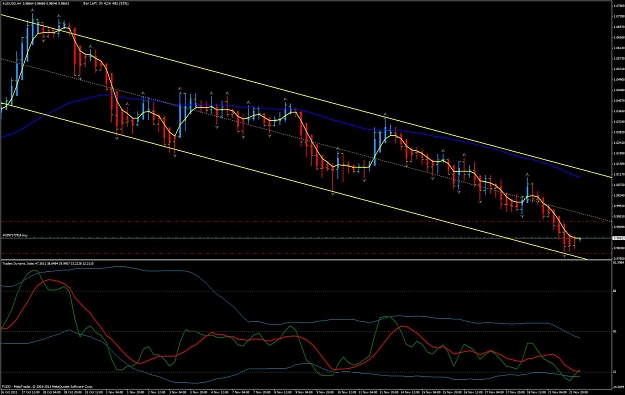Click the Traders Dynamic Index label
The width and height of the screenshot is (625, 395).
(x=18, y=263)
